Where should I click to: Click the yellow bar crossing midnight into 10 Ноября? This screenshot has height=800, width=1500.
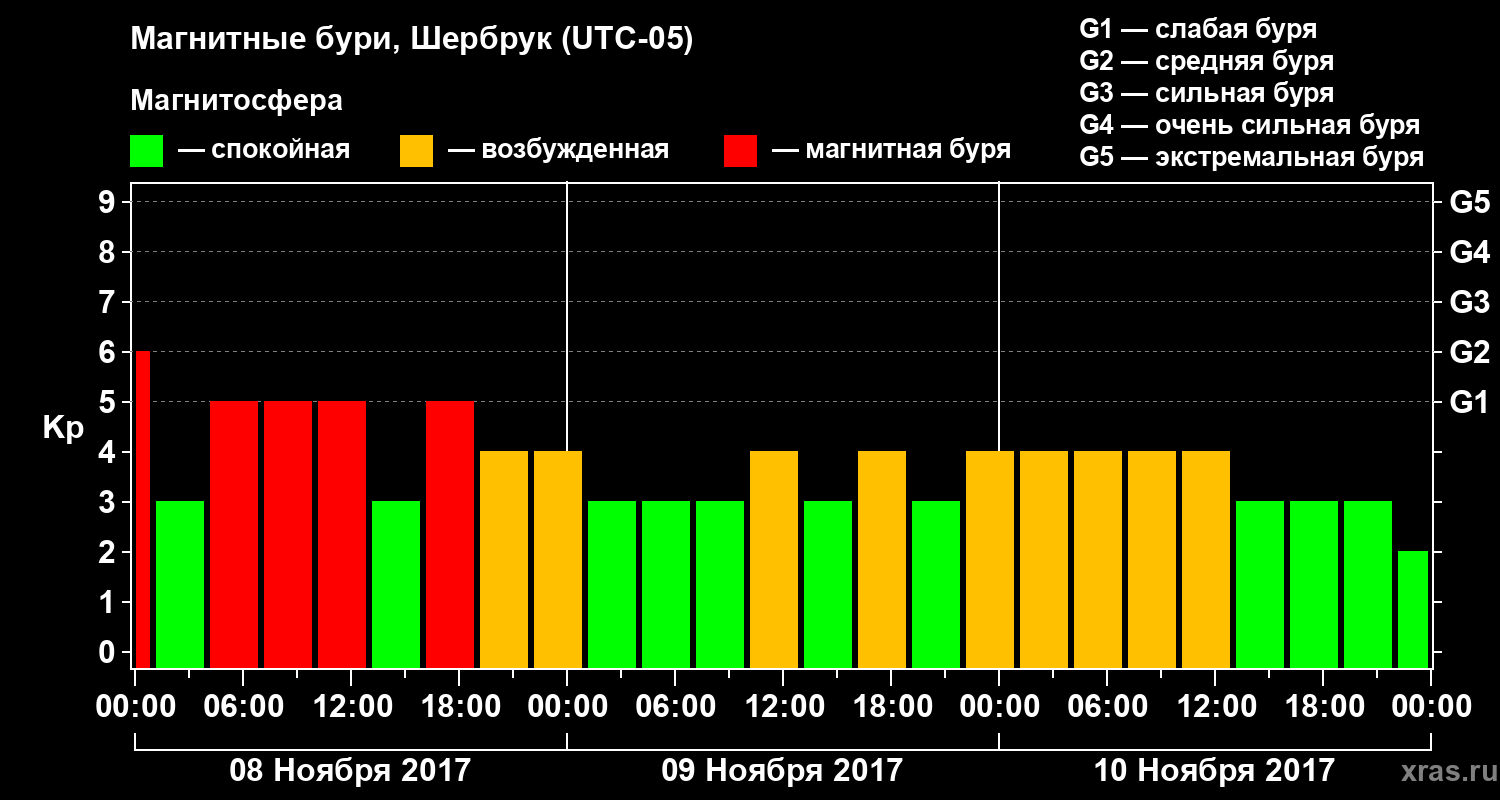pos(990,559)
